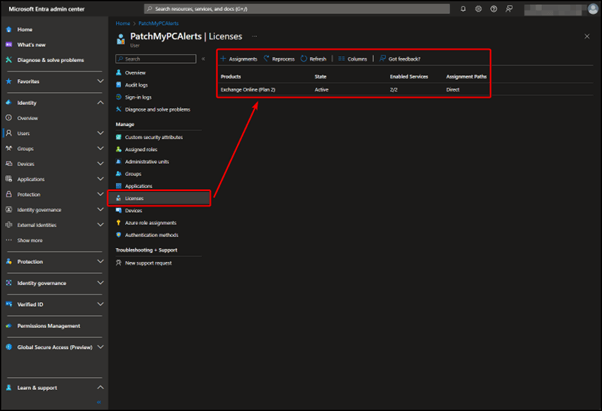
Task: Sort by the State column header
Action: click(x=320, y=77)
